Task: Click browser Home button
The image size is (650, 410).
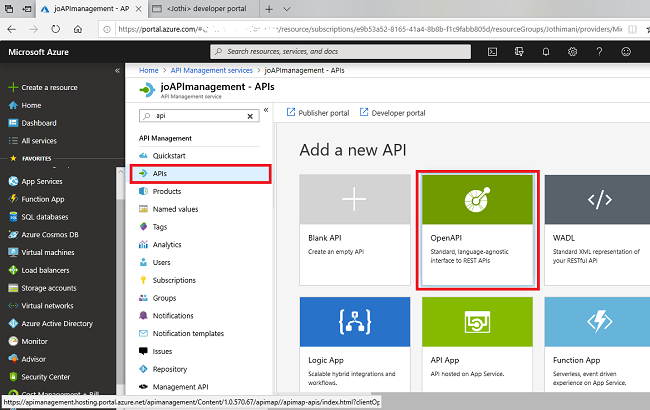Action: click(x=78, y=29)
